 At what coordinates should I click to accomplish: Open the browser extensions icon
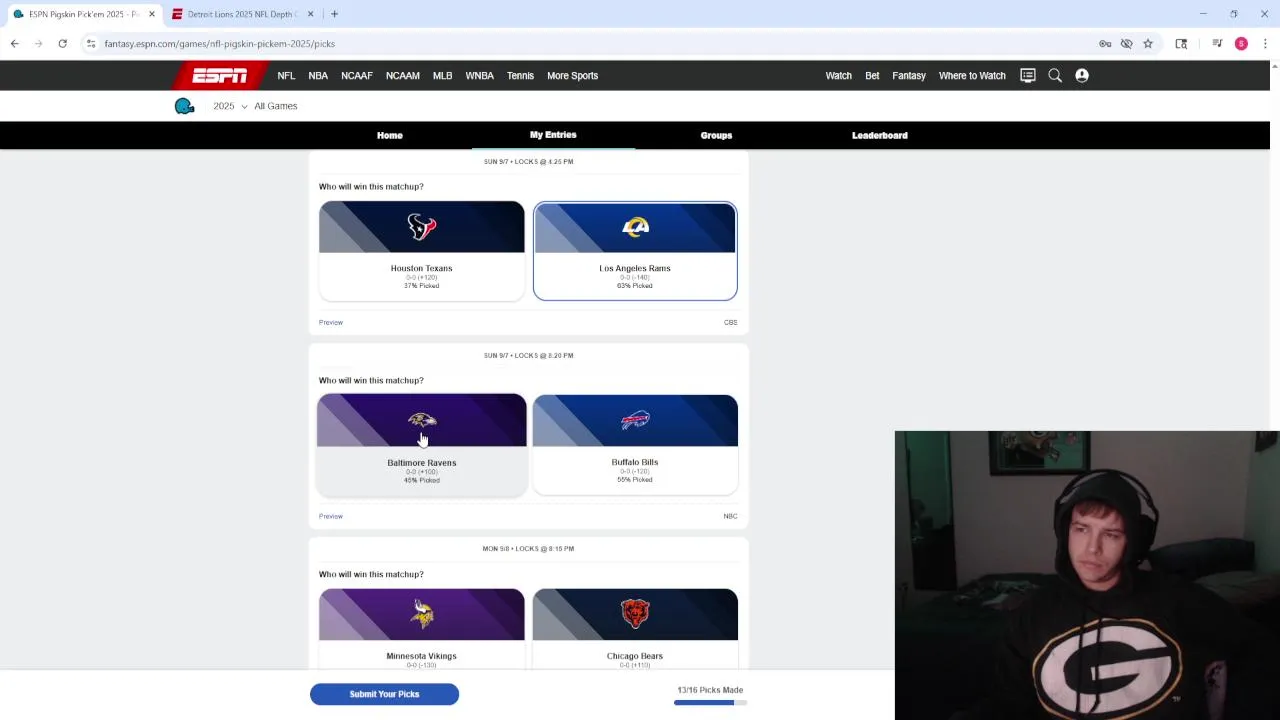pos(1181,44)
